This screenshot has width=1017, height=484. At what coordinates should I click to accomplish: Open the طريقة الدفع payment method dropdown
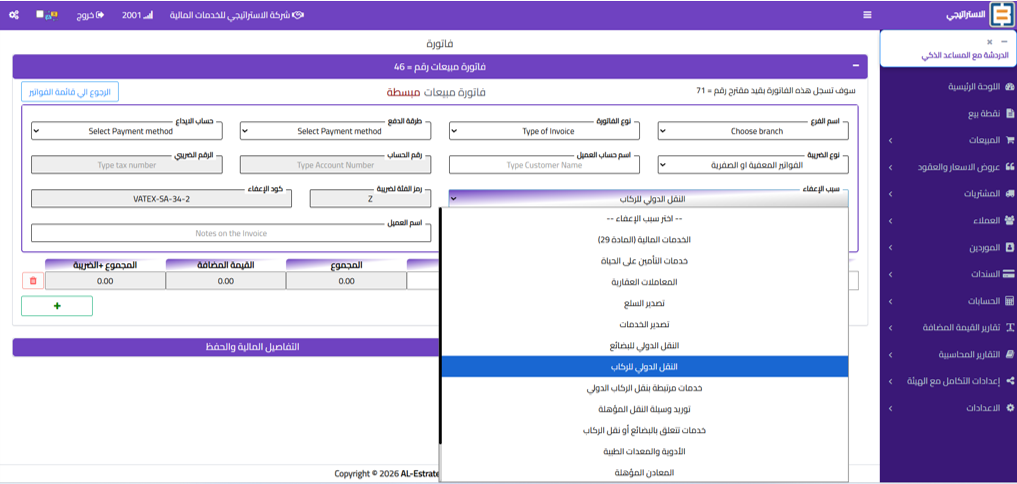click(x=335, y=130)
